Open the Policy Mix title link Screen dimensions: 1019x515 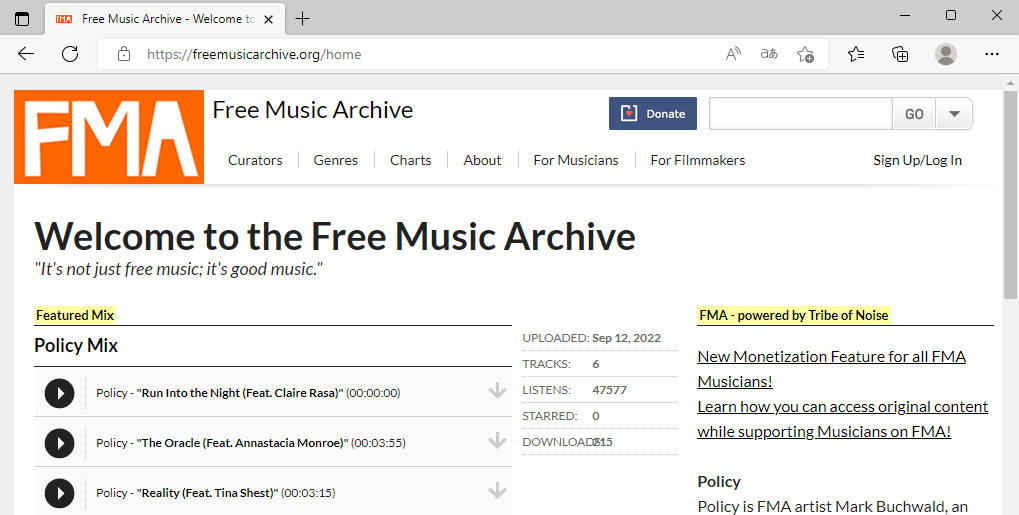(76, 345)
